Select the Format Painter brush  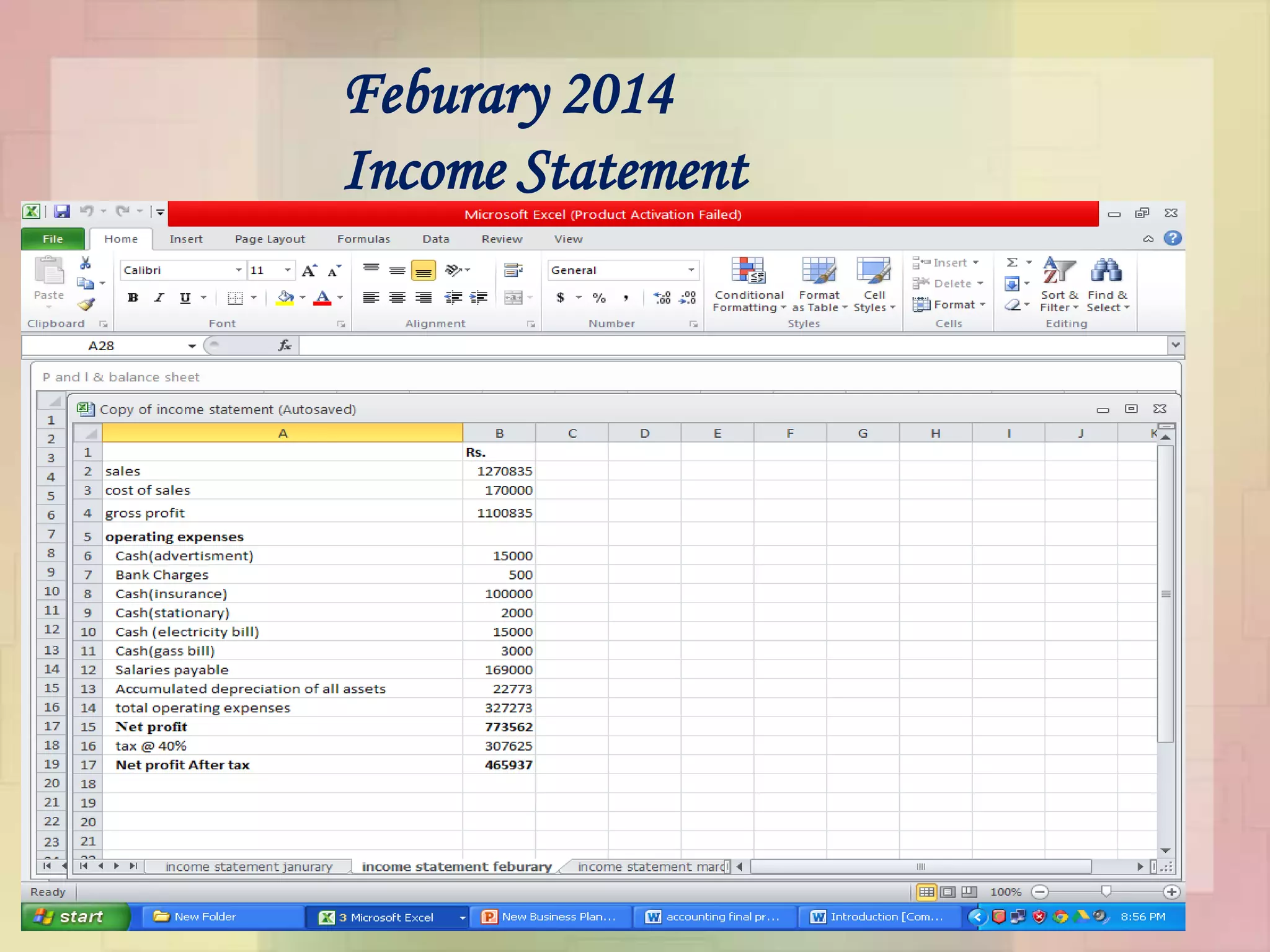point(86,304)
